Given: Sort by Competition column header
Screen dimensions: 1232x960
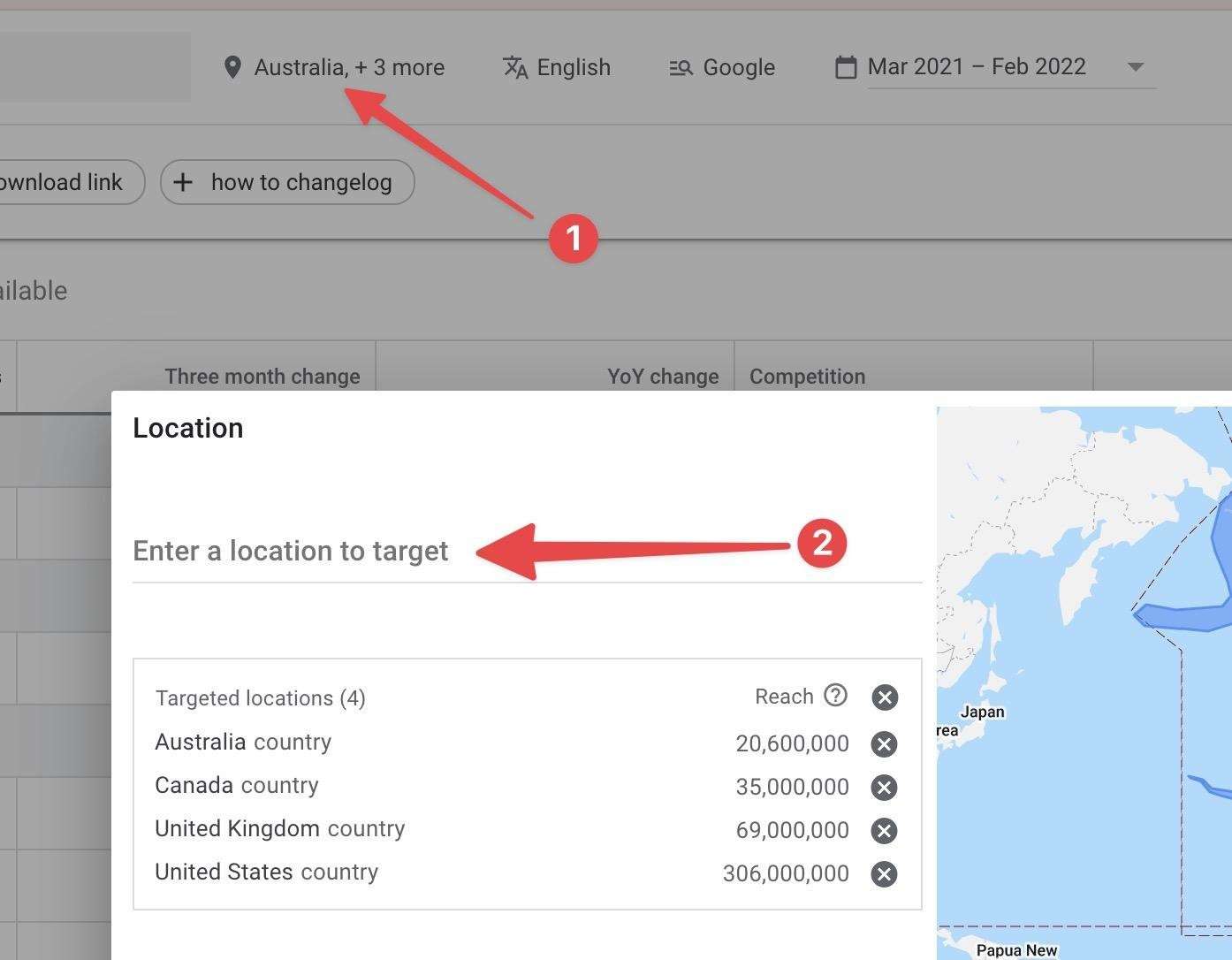Looking at the screenshot, I should tap(807, 377).
